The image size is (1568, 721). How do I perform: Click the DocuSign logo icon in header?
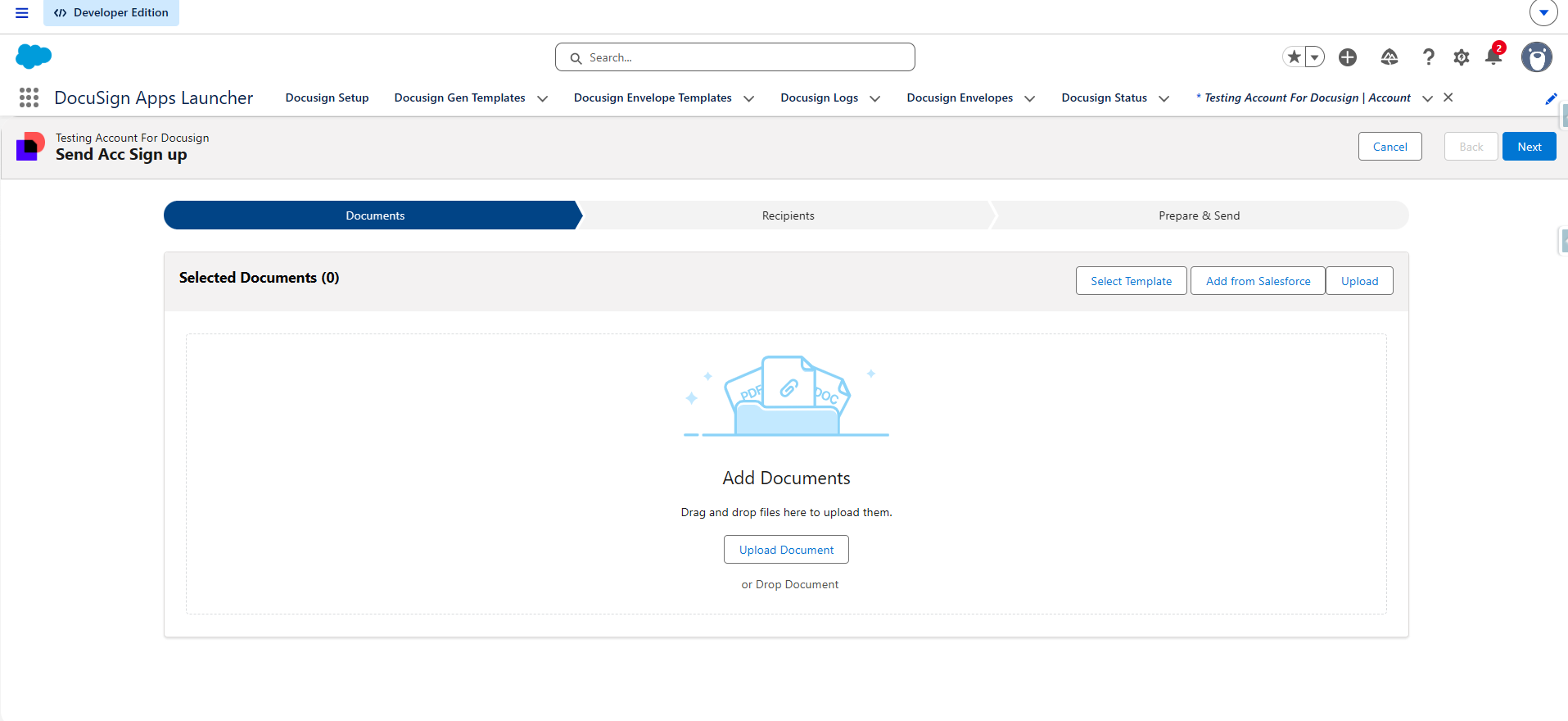click(30, 147)
